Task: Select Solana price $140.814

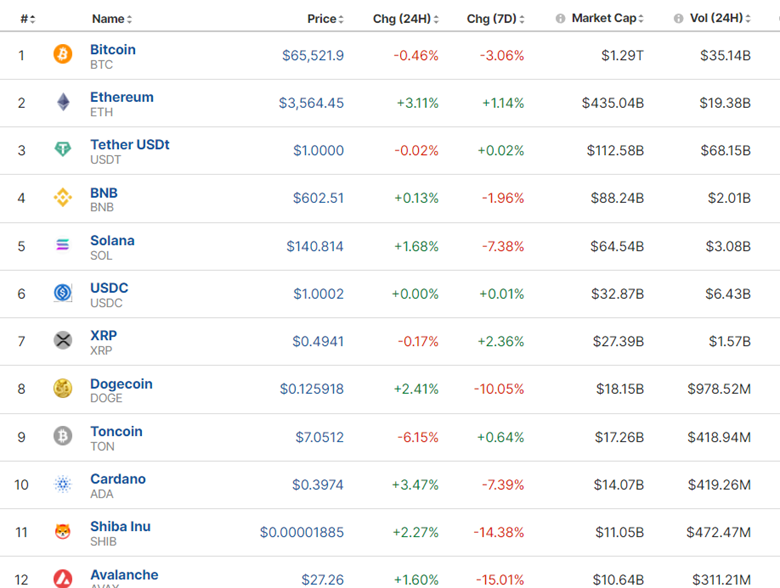Action: pyautogui.click(x=315, y=246)
